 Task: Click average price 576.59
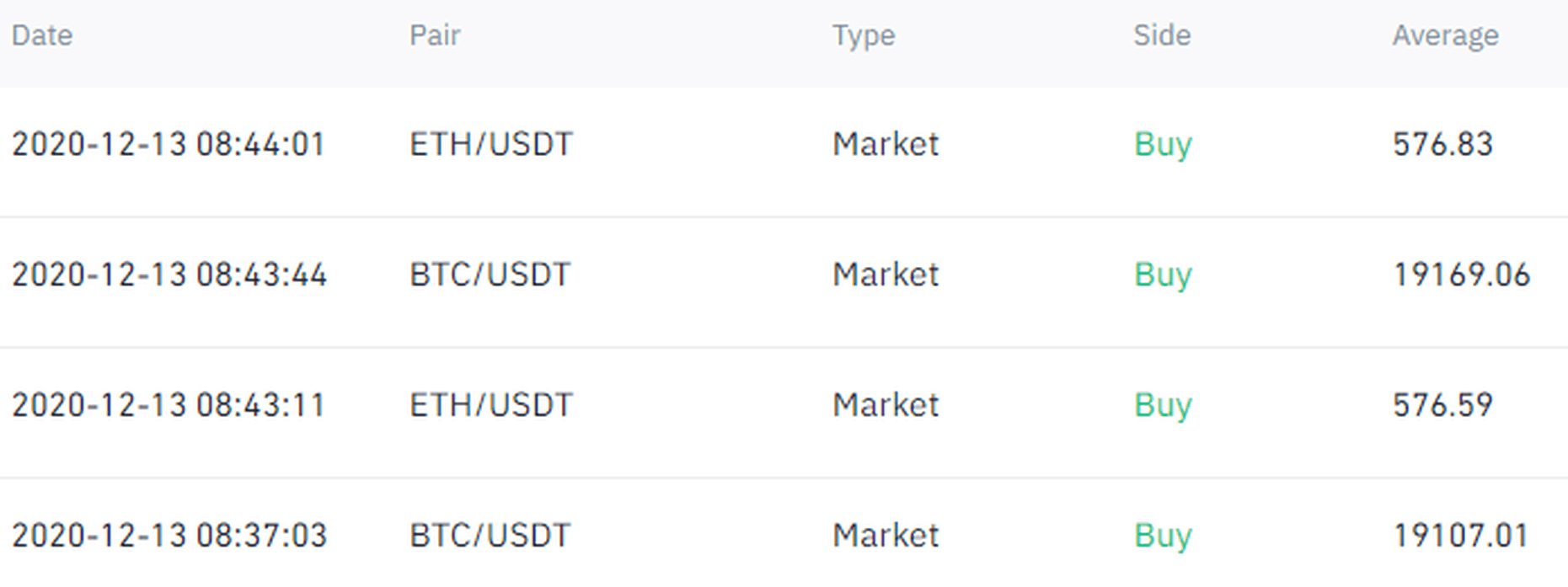pyautogui.click(x=1442, y=405)
